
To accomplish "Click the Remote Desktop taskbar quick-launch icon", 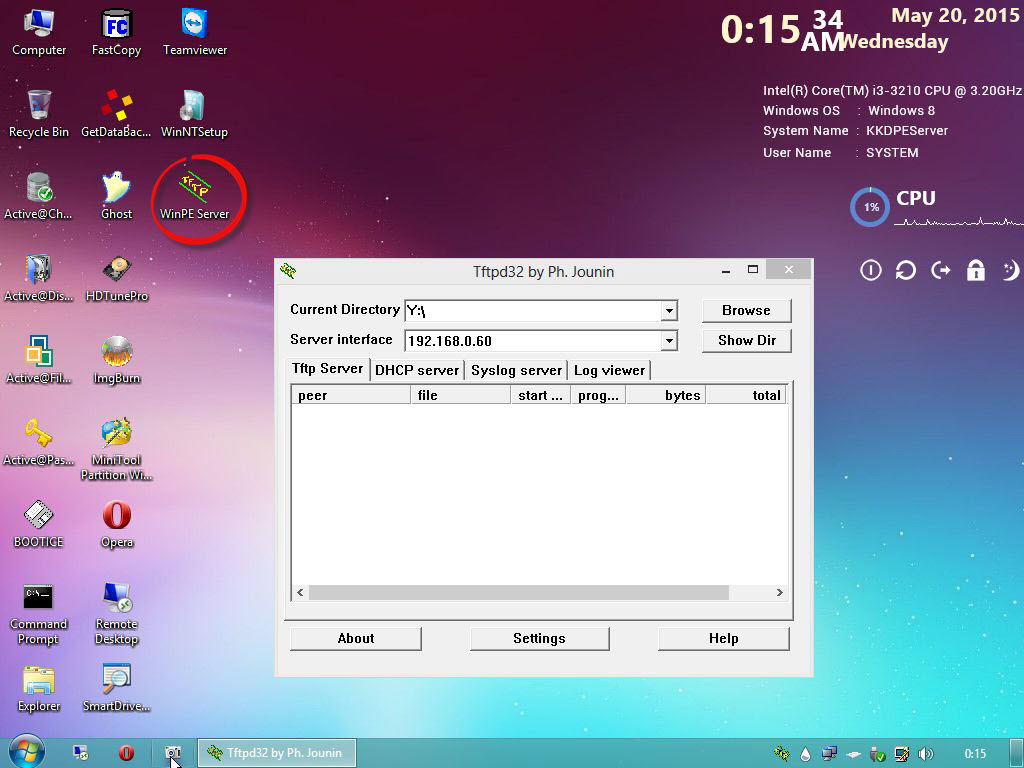I will [x=81, y=753].
